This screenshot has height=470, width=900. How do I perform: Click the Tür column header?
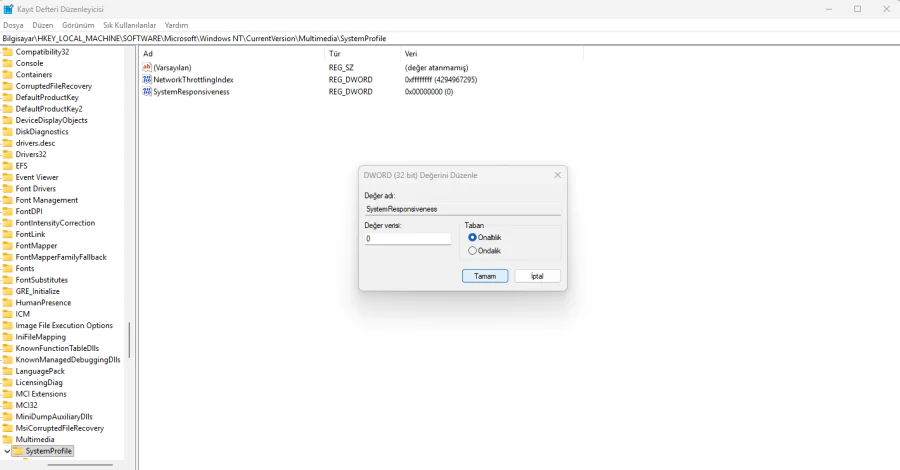pos(363,53)
